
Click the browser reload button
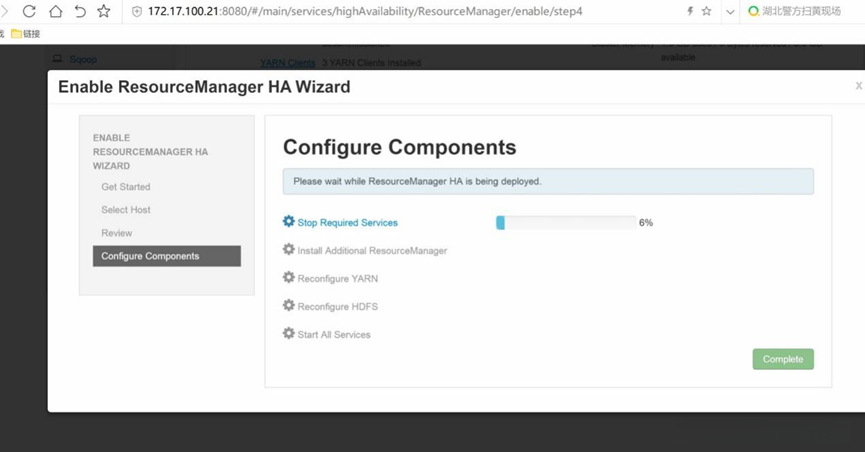click(29, 11)
